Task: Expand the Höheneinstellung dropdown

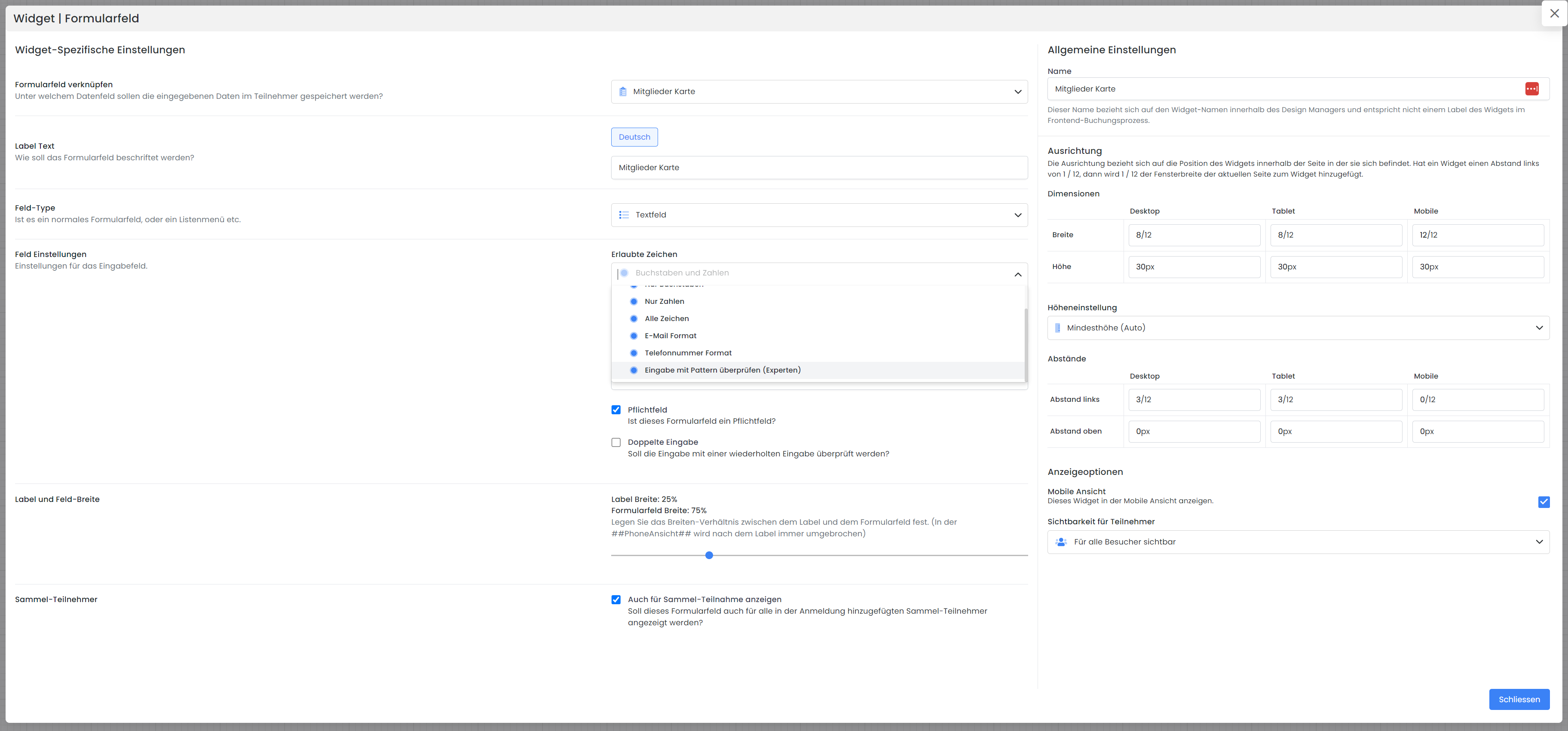Action: (x=1298, y=328)
